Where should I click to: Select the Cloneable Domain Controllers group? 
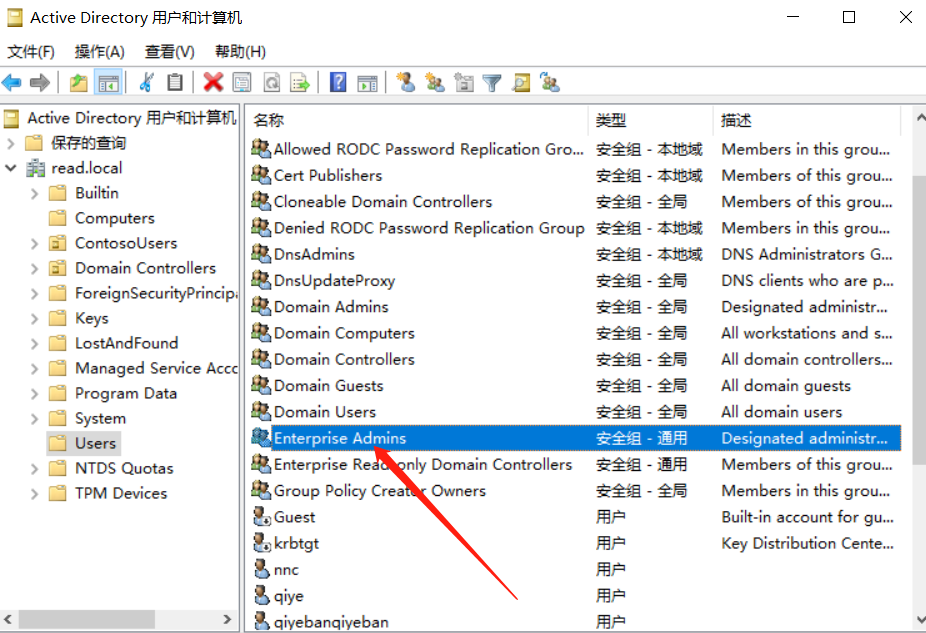[383, 201]
